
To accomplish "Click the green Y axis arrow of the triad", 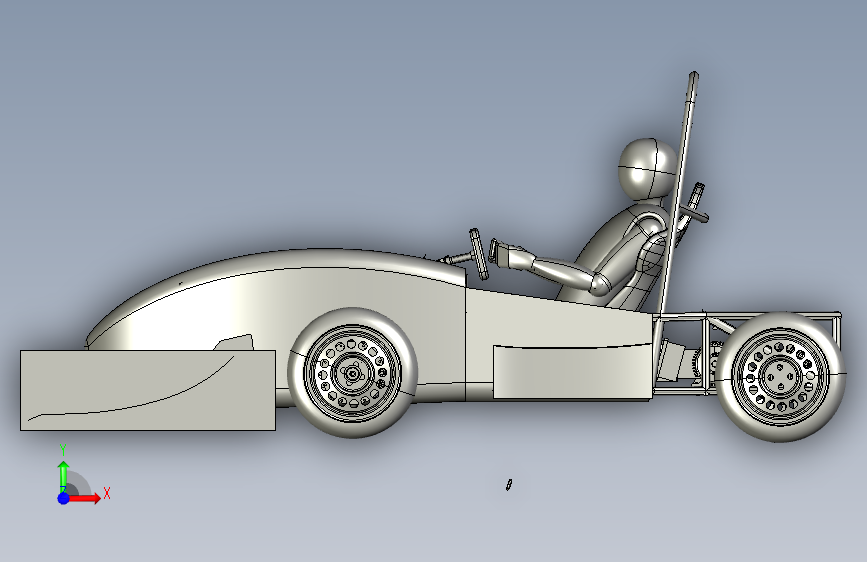I will coord(63,476).
